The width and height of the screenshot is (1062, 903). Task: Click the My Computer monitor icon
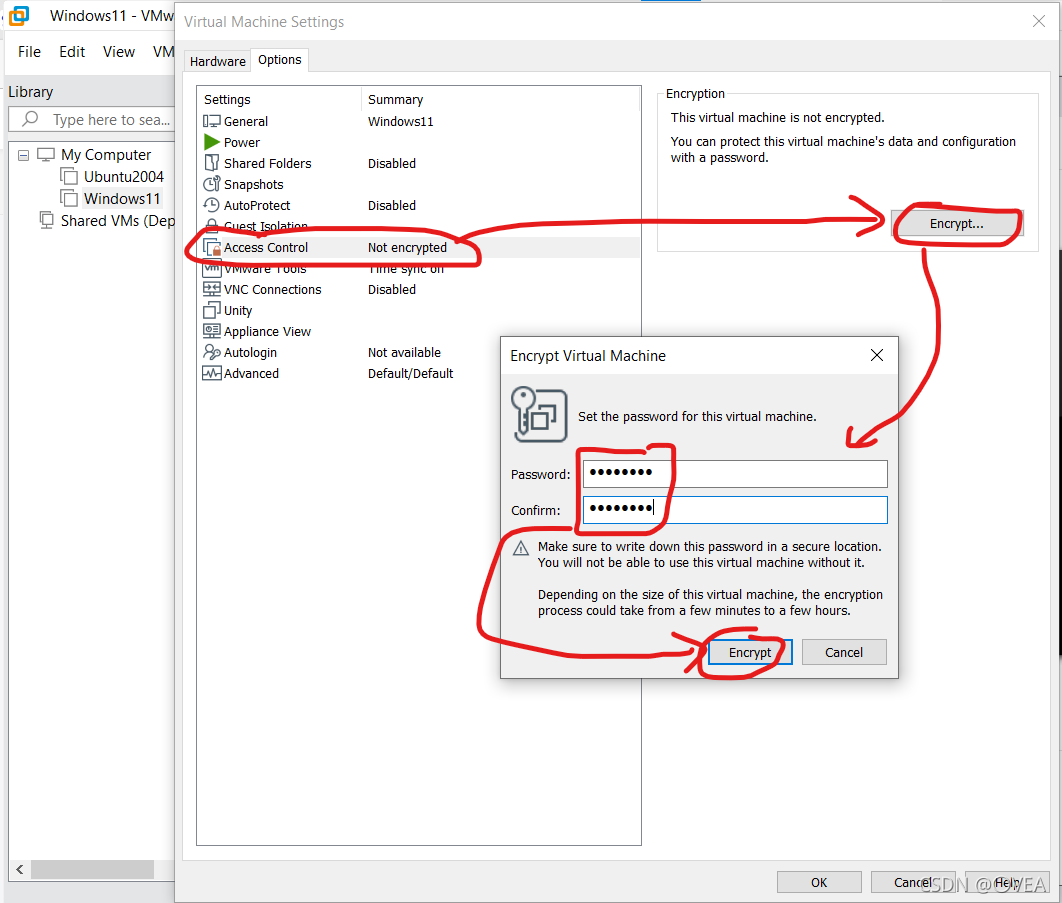tap(45, 154)
